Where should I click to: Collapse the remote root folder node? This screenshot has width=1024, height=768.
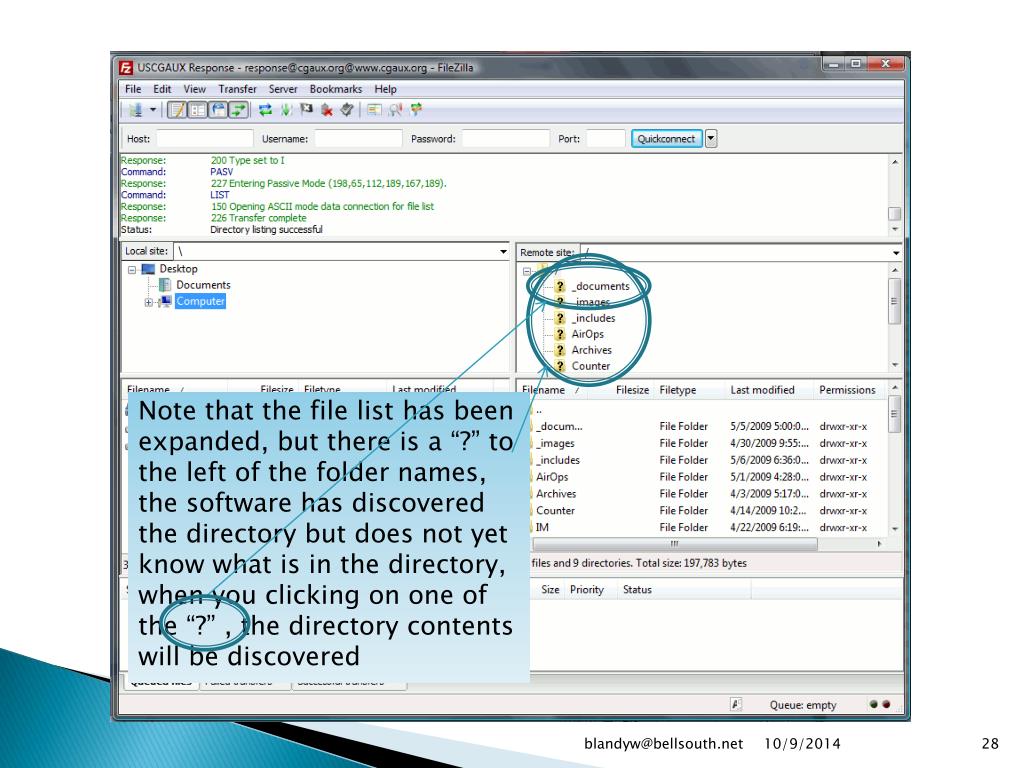click(x=526, y=271)
